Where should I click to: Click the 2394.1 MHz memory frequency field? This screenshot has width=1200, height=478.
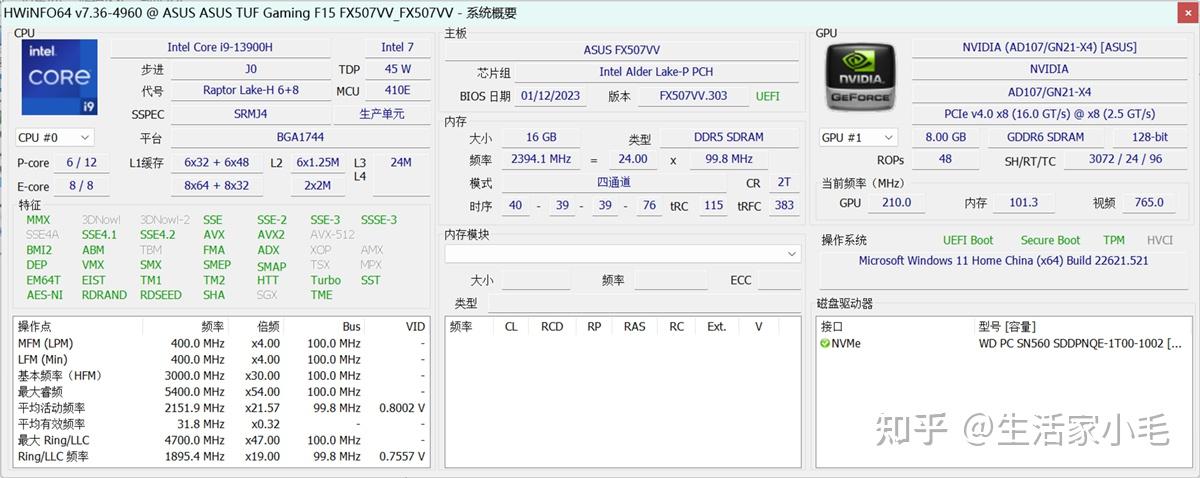(x=540, y=159)
